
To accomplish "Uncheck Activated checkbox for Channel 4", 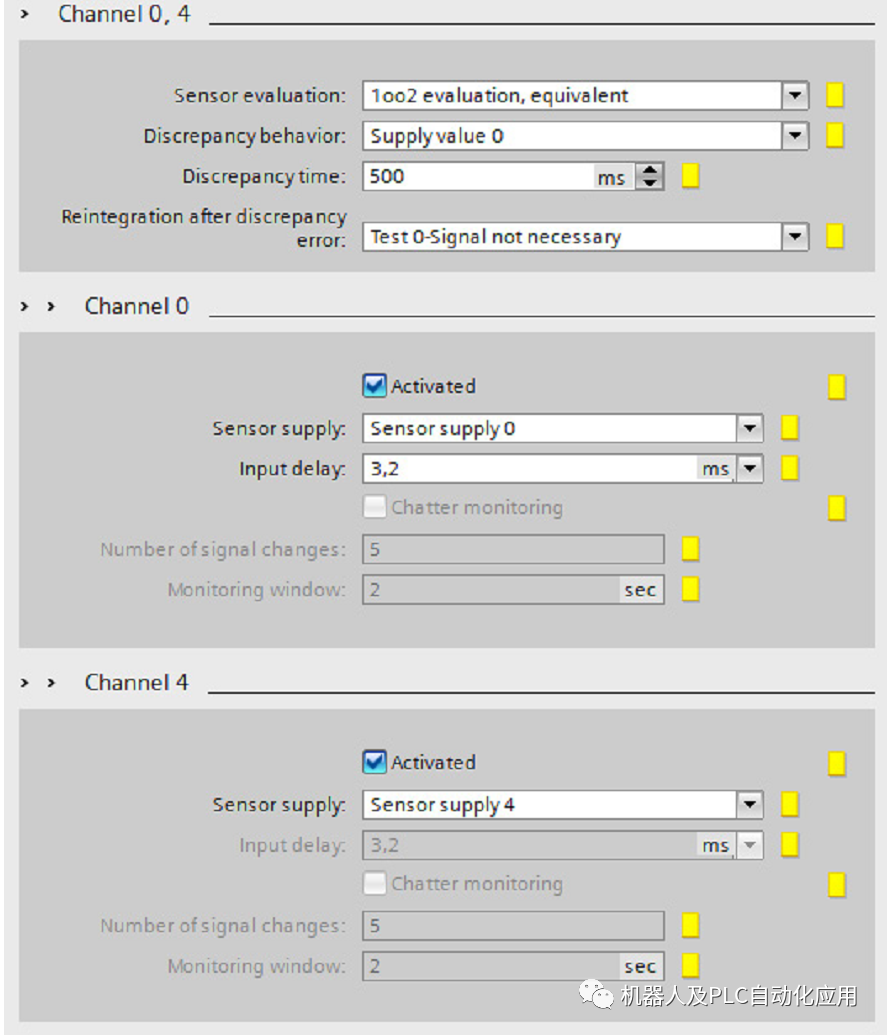I will click(374, 762).
